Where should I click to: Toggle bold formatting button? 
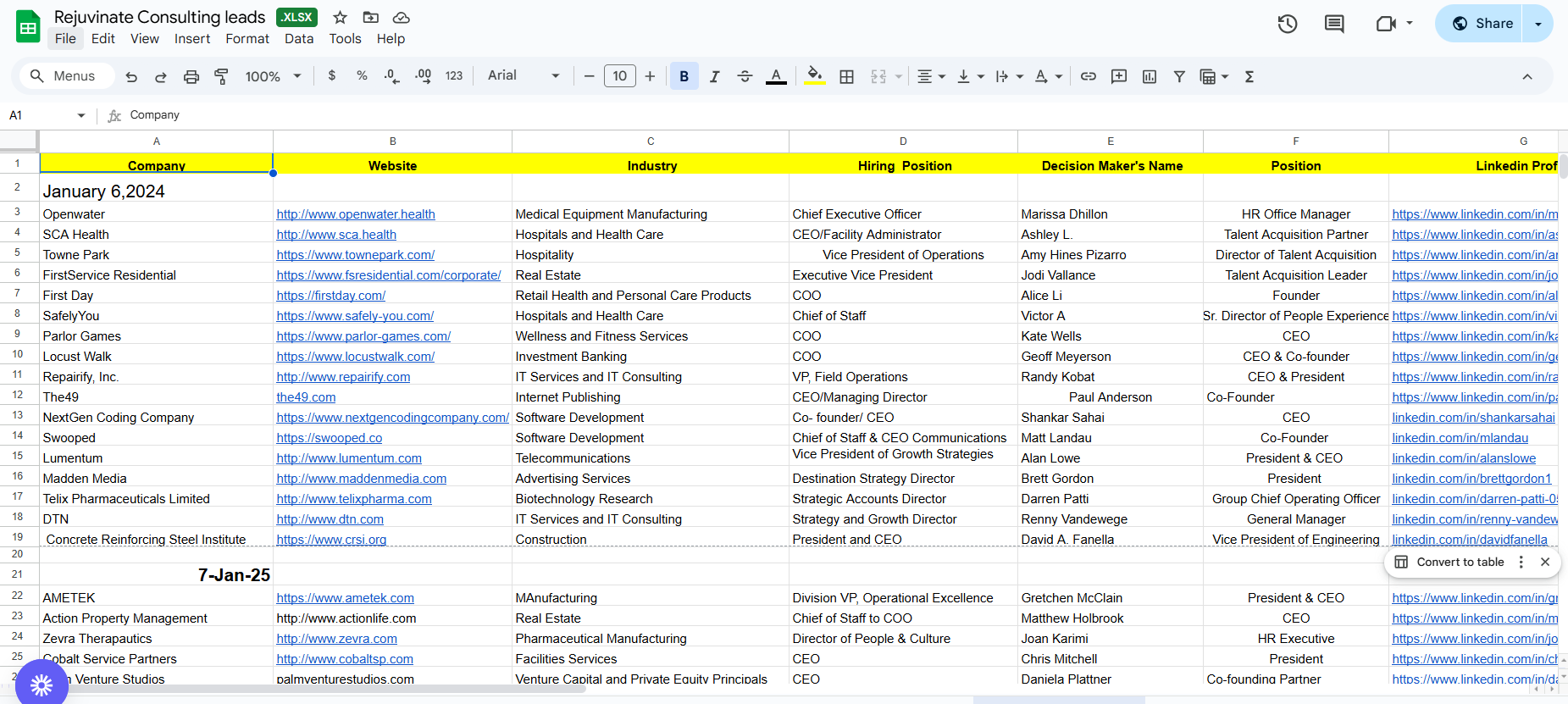click(684, 76)
